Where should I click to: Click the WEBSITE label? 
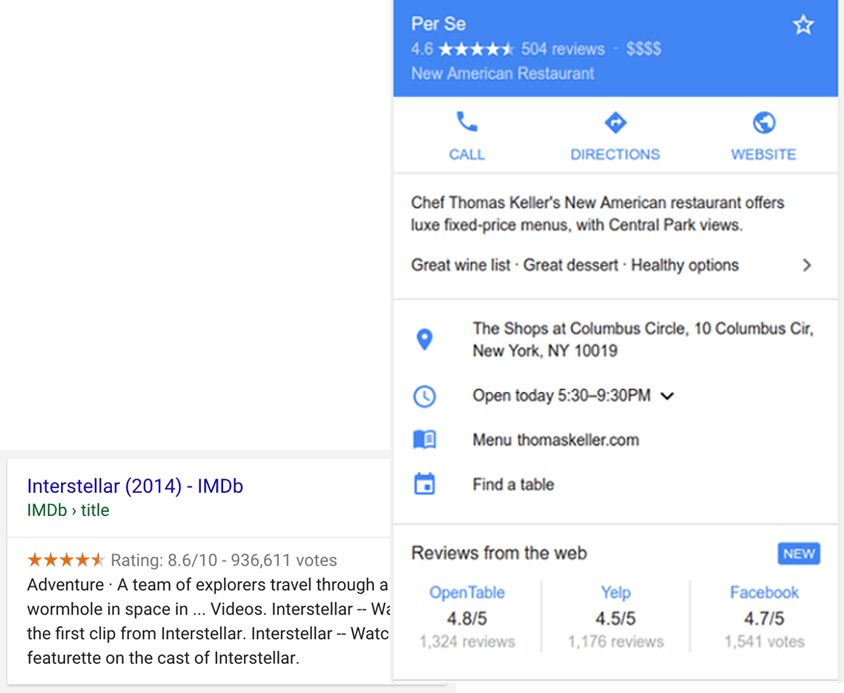pos(764,155)
